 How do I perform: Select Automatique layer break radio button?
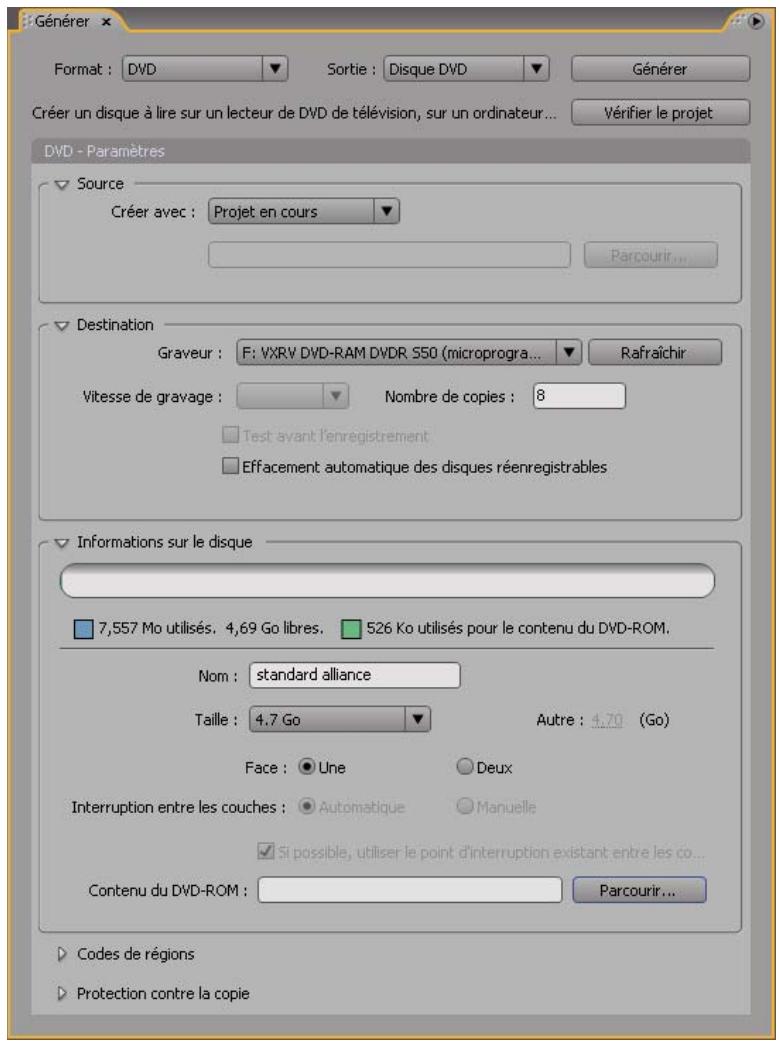point(306,807)
